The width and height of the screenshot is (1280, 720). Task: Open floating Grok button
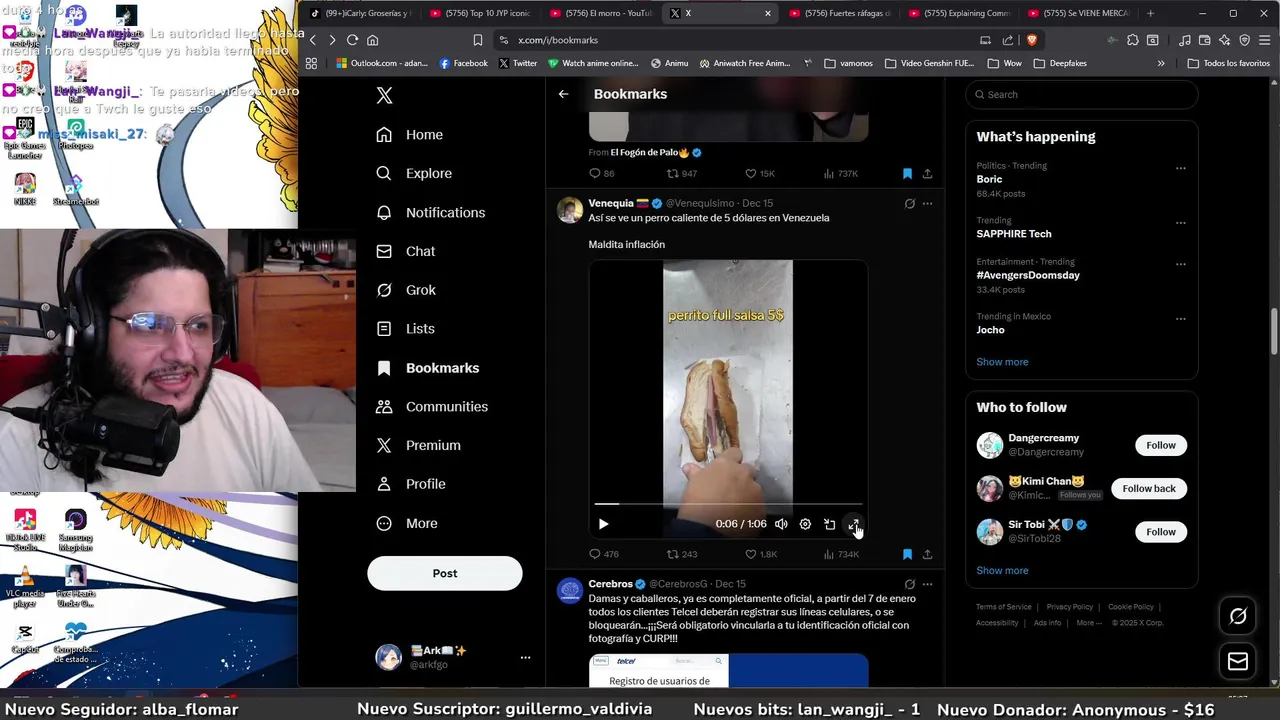[x=1238, y=617]
